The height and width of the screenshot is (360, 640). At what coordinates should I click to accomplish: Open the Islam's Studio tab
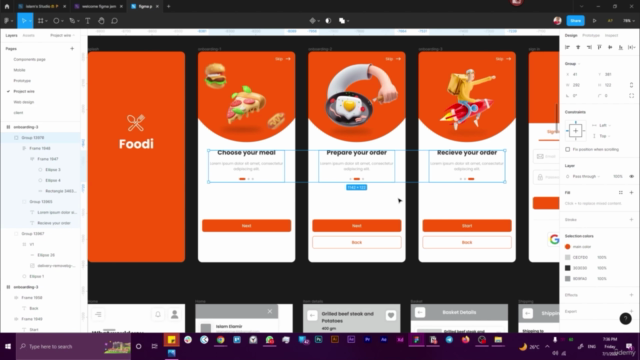(41, 6)
